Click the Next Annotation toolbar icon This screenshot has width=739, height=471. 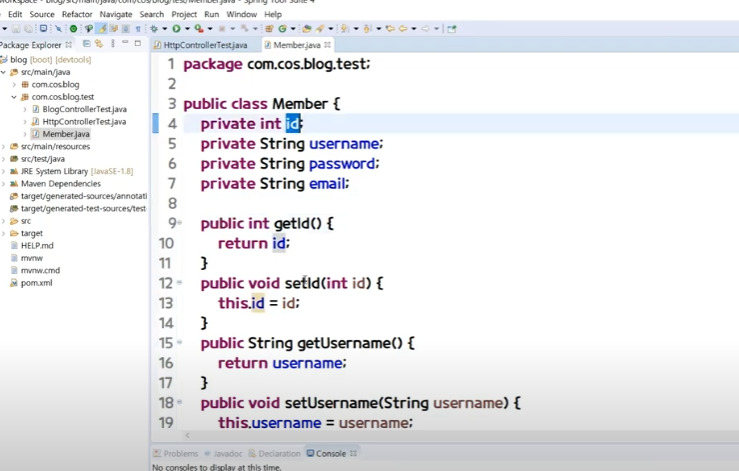coord(345,29)
